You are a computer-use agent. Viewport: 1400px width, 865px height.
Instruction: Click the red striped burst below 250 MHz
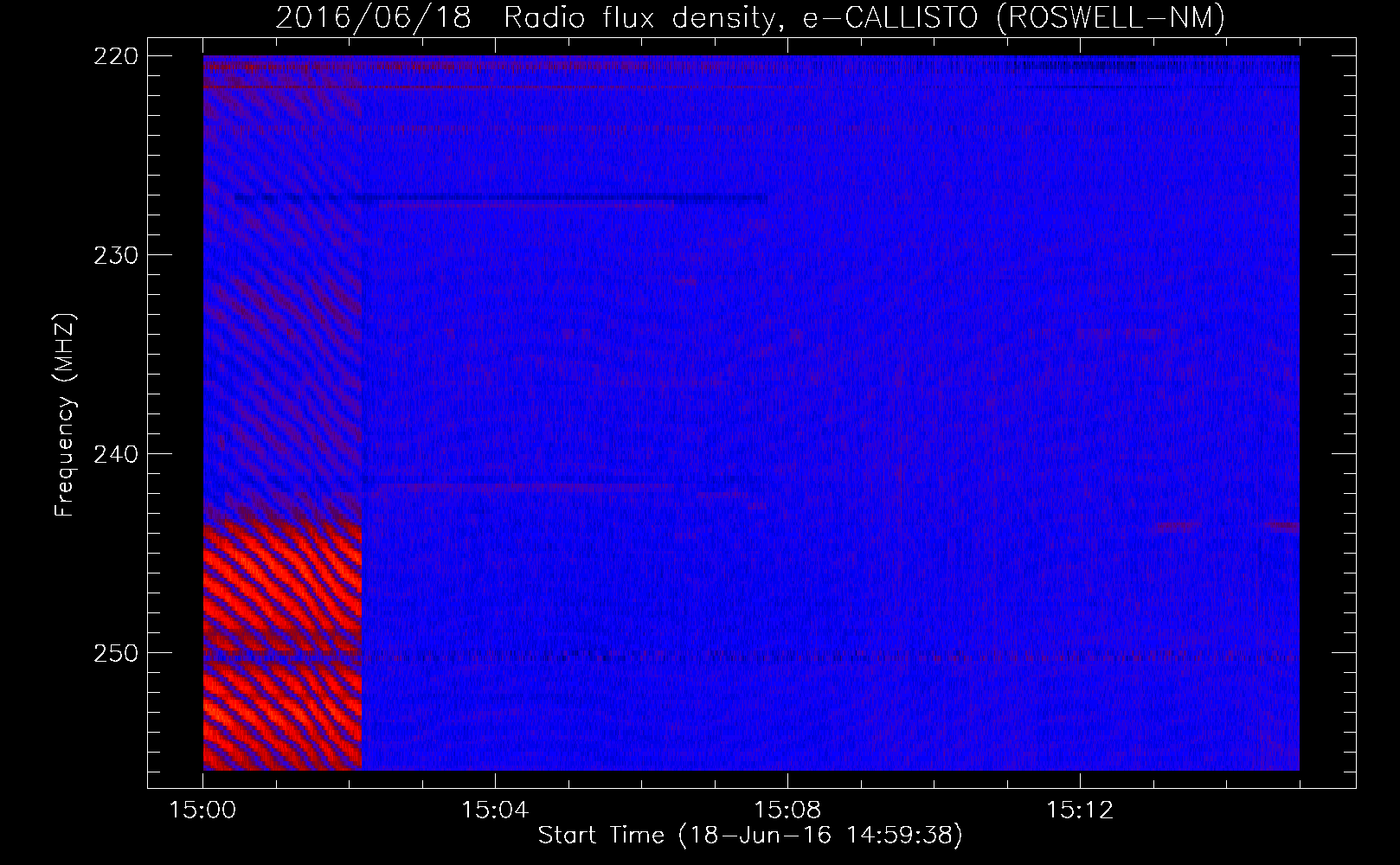pyautogui.click(x=282, y=716)
